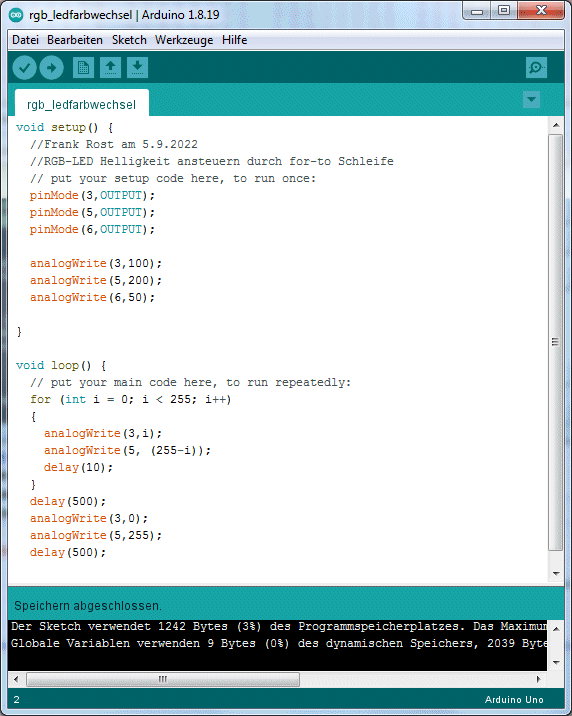The image size is (572, 716).
Task: Upload the sketch with the arrow button
Action: 52,68
